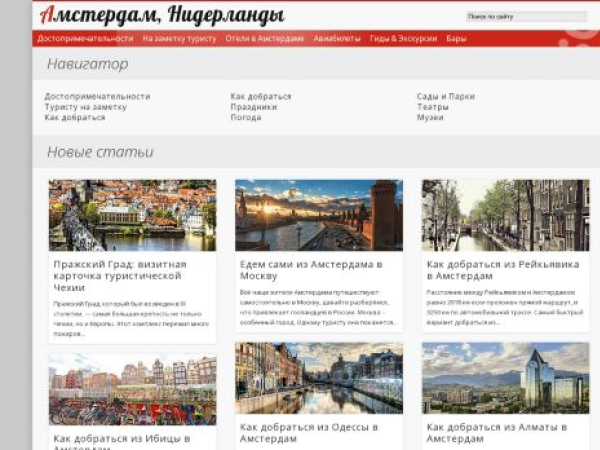Viewport: 600px width, 450px height.
Task: Click the Almaty glass building thumbnail
Action: 505,378
